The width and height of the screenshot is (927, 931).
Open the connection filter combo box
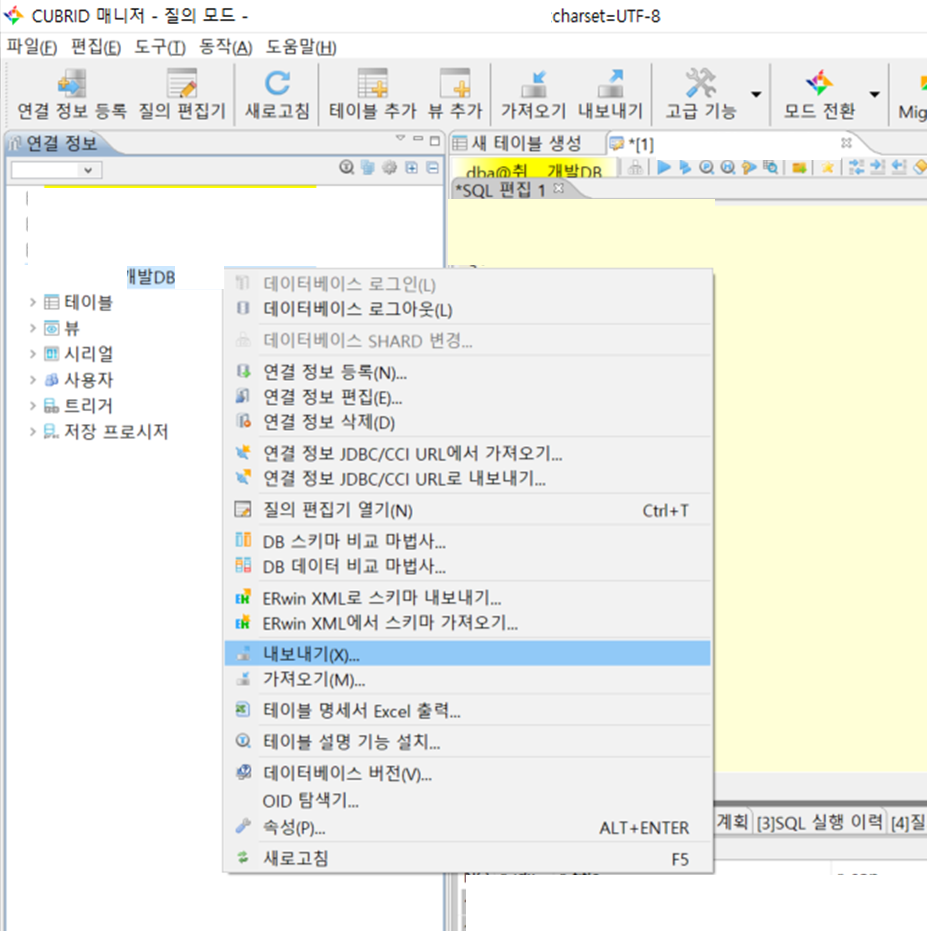coord(56,170)
